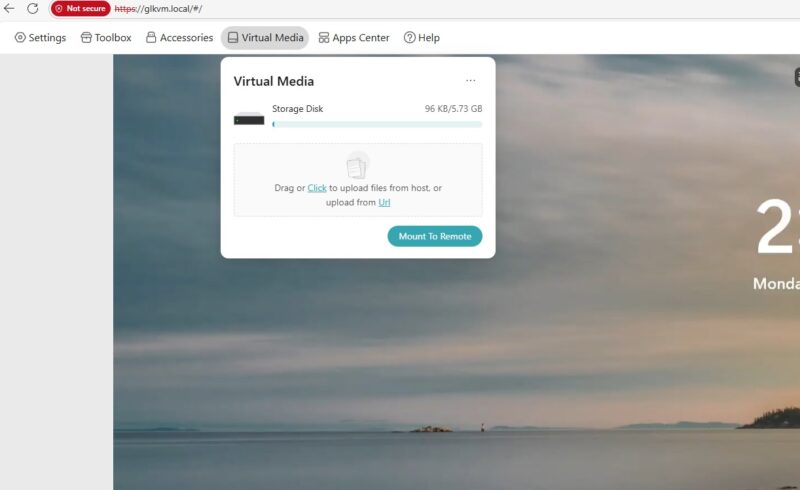The height and width of the screenshot is (490, 800).
Task: Click the Not secure warning badge
Action: 81,9
